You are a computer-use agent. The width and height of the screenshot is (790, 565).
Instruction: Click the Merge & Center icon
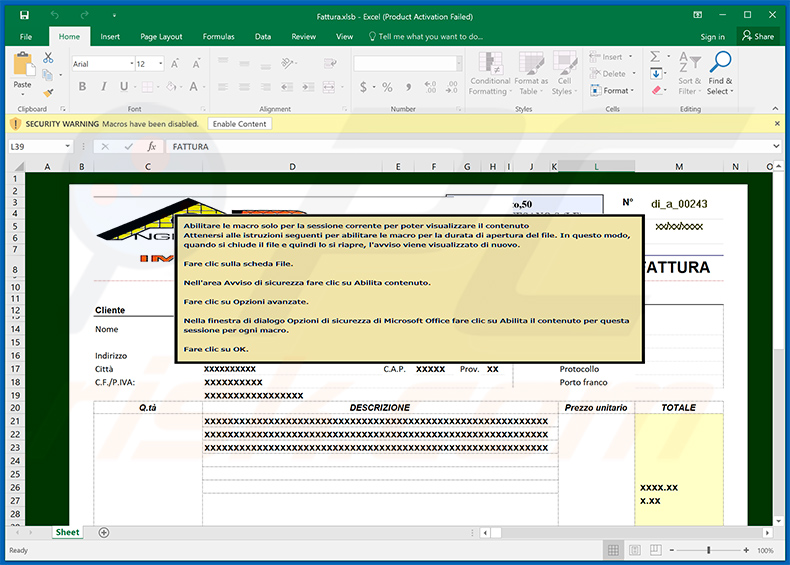click(328, 87)
